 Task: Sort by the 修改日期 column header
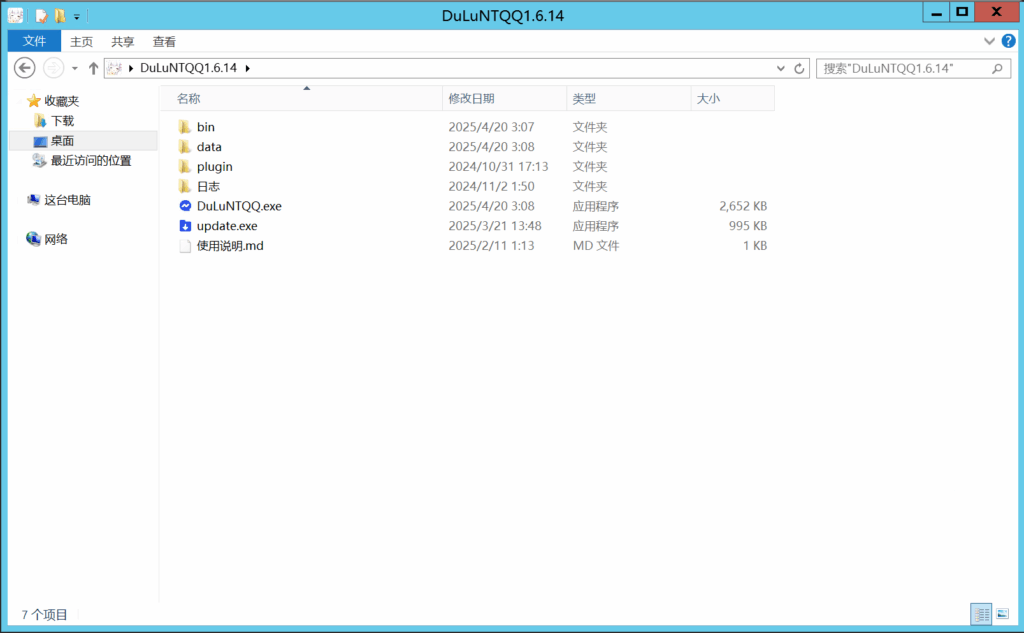(504, 99)
